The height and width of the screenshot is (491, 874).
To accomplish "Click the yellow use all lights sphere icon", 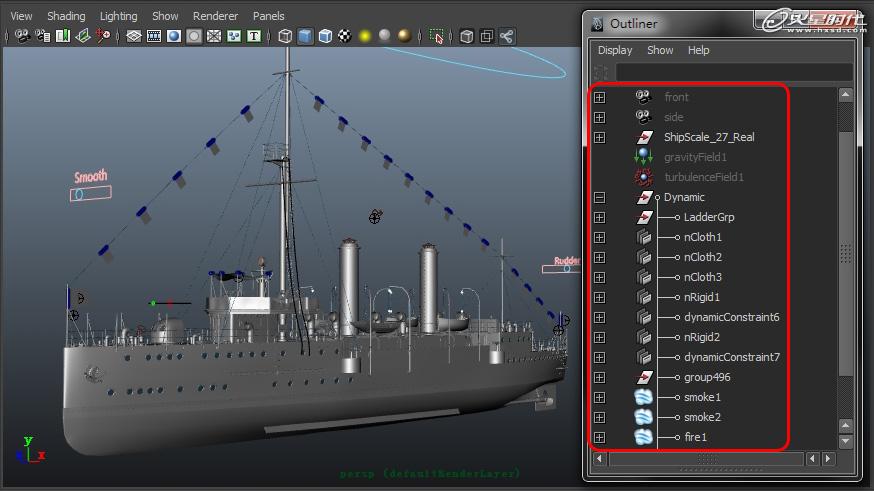I will click(x=365, y=36).
